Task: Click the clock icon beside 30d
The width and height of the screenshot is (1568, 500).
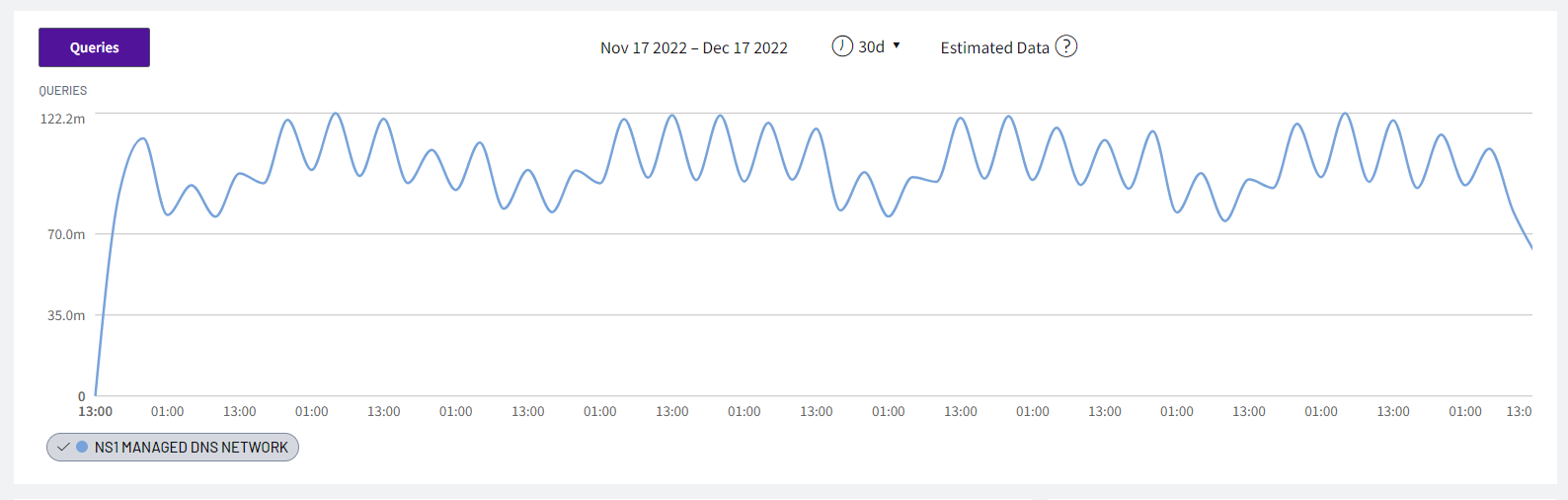Action: click(842, 46)
